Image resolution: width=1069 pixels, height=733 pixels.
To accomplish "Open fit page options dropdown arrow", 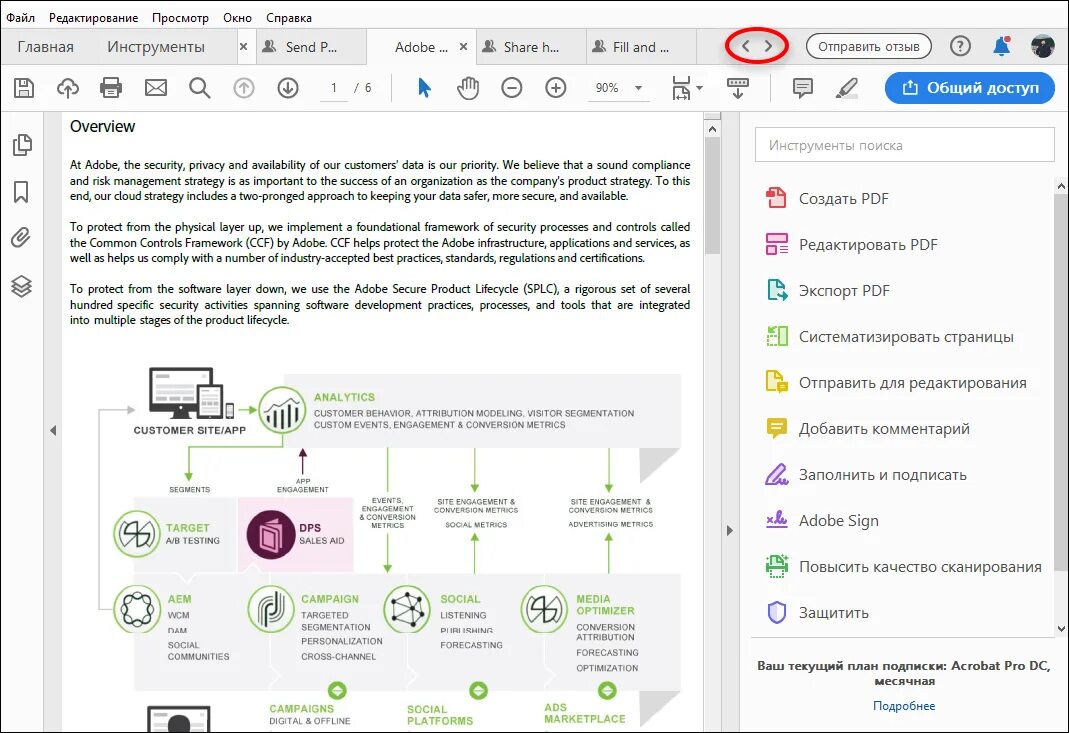I will 699,88.
